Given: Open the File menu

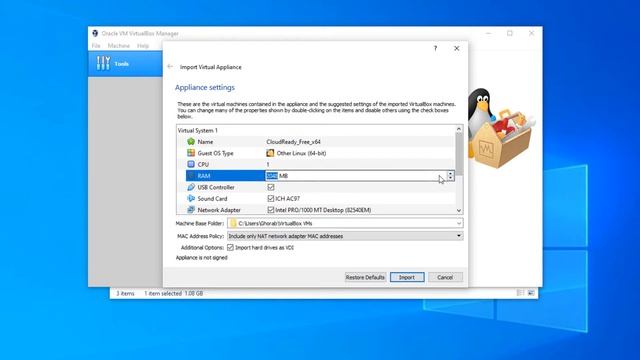Looking at the screenshot, I should tap(96, 46).
